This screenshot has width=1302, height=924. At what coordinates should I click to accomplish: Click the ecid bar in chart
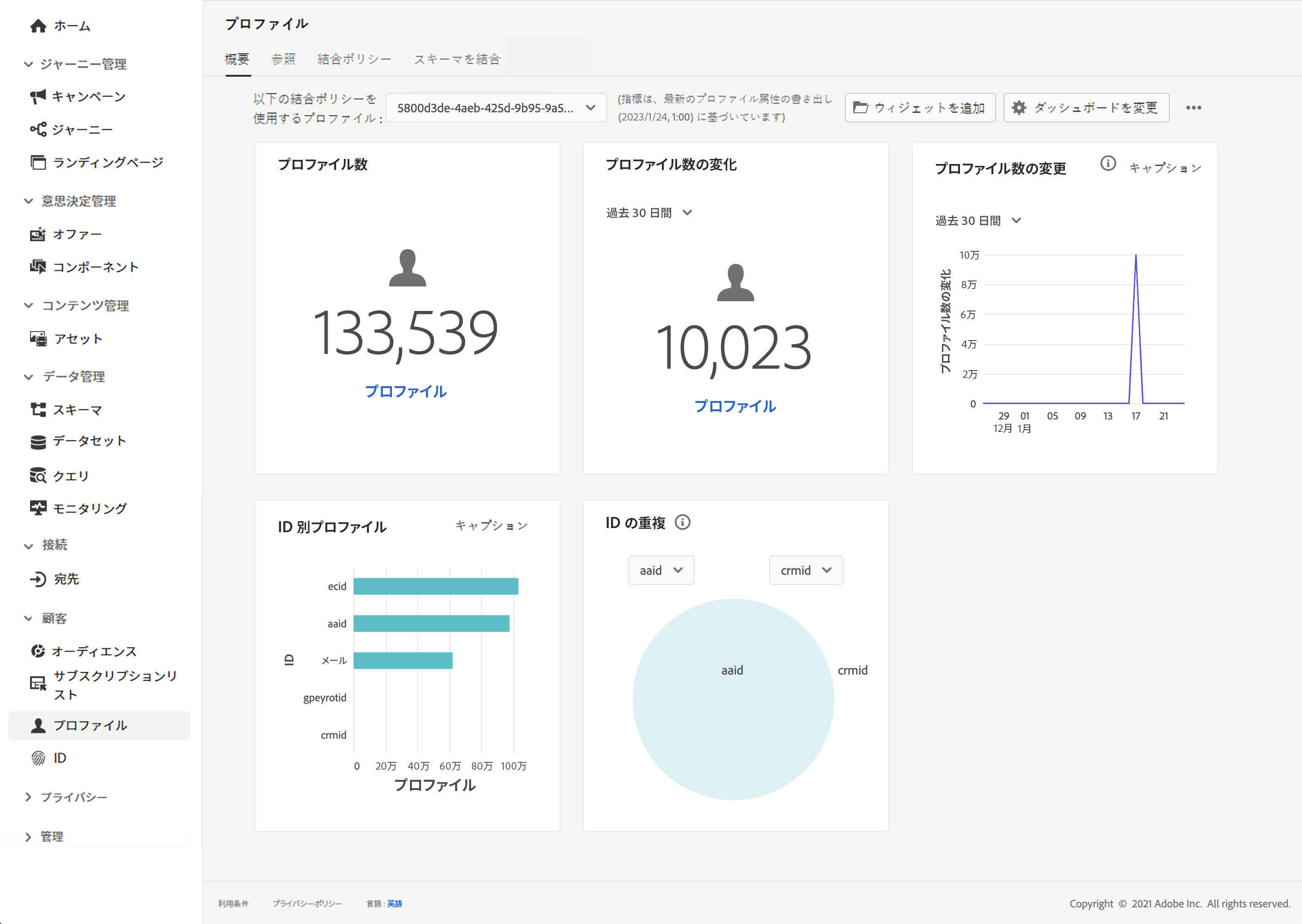coord(435,586)
